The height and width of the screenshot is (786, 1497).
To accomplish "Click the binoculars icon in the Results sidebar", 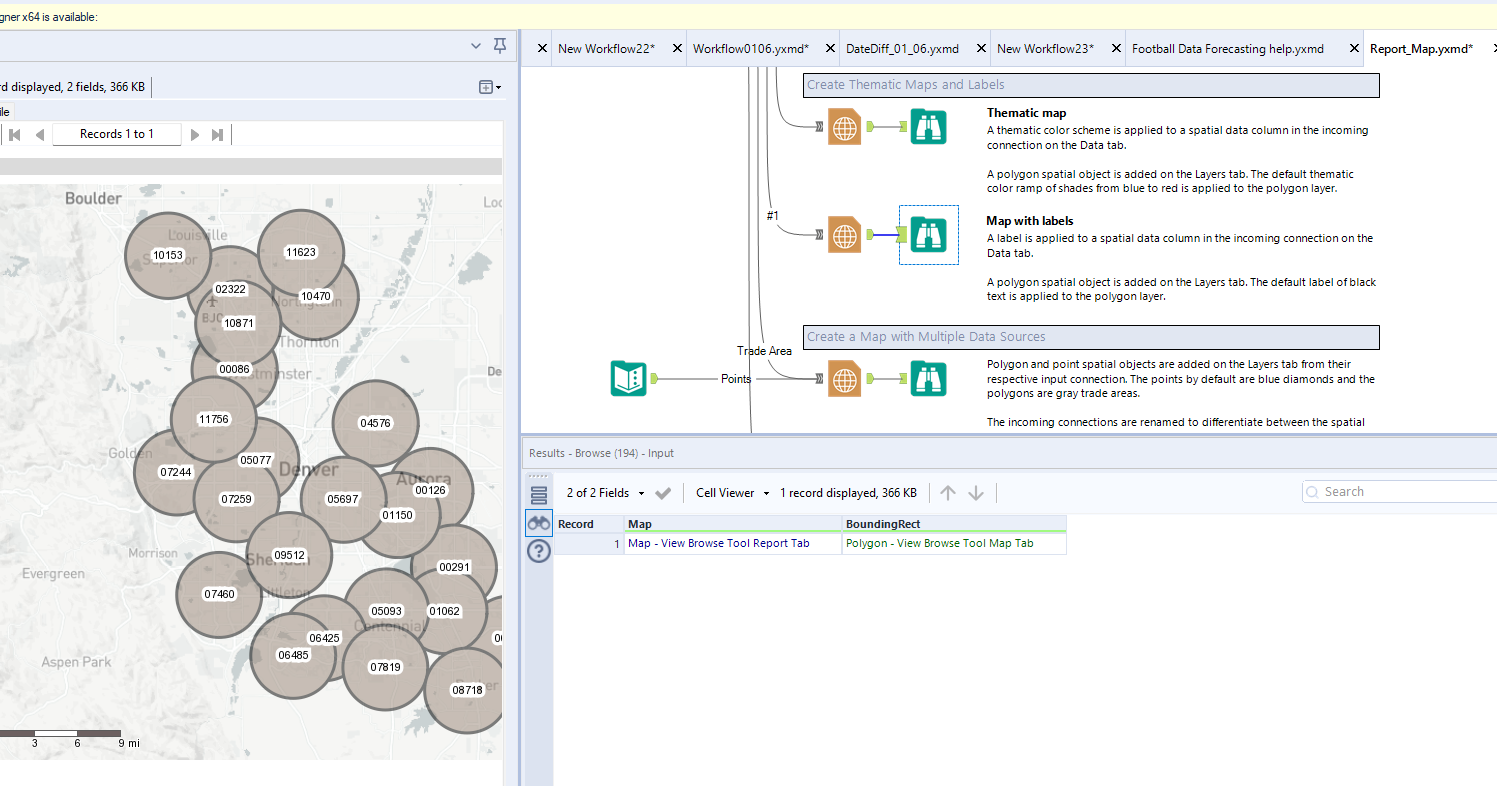I will [538, 522].
